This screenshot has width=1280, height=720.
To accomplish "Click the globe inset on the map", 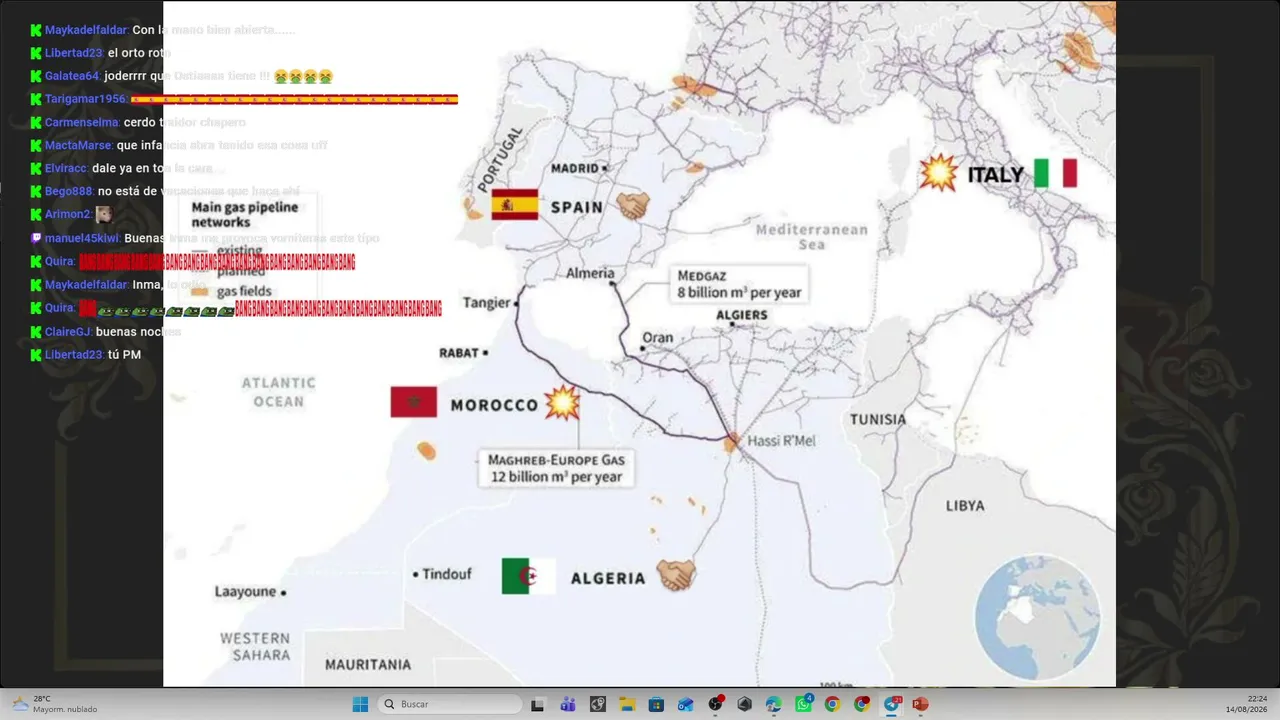I will (1037, 618).
